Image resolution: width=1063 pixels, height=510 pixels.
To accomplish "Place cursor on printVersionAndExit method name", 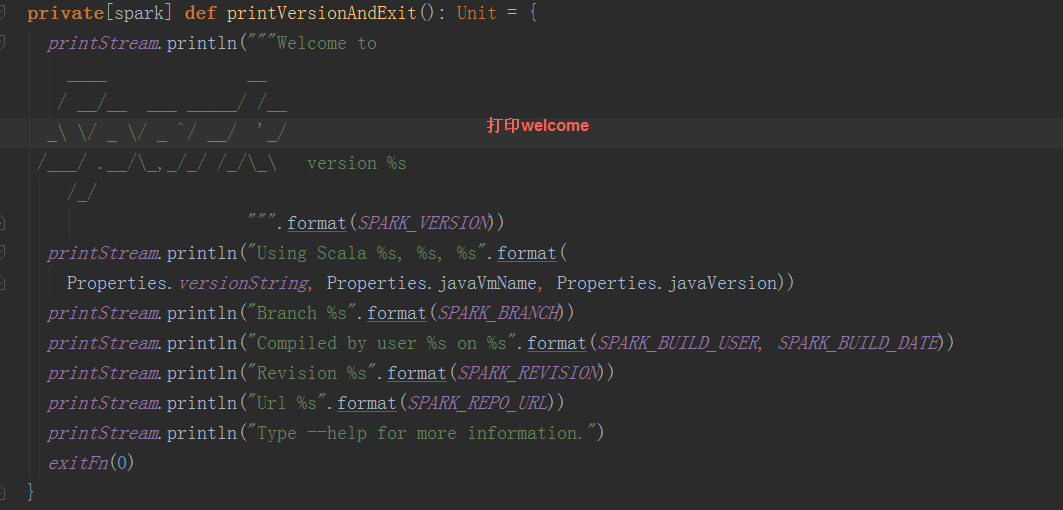I will 321,13.
